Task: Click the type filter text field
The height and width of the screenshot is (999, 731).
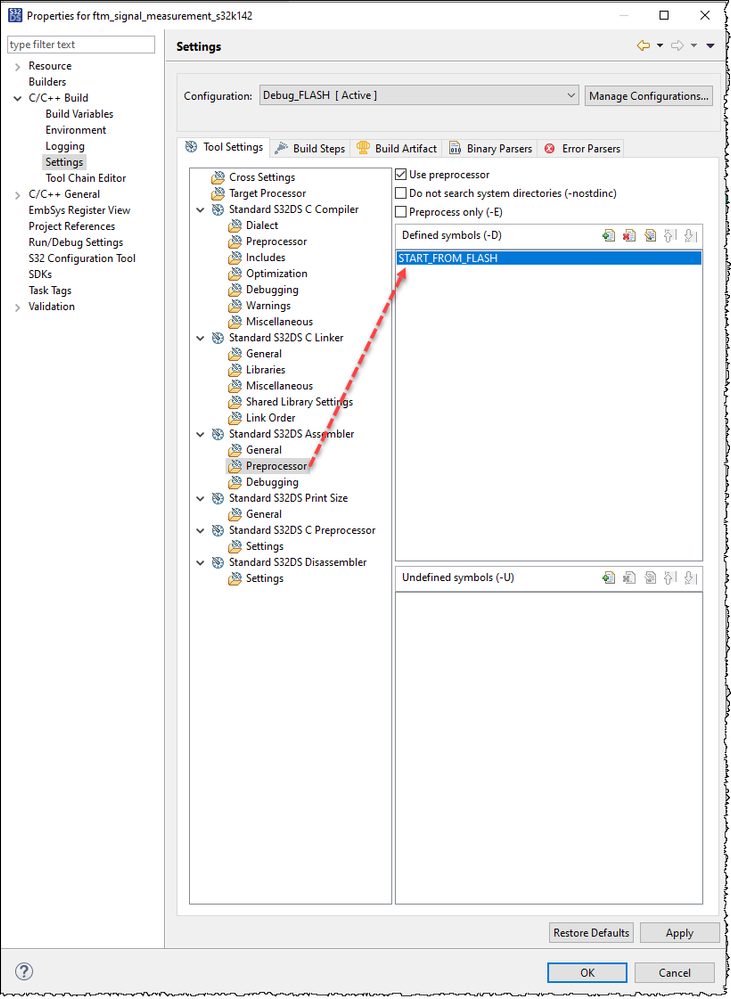Action: 81,45
